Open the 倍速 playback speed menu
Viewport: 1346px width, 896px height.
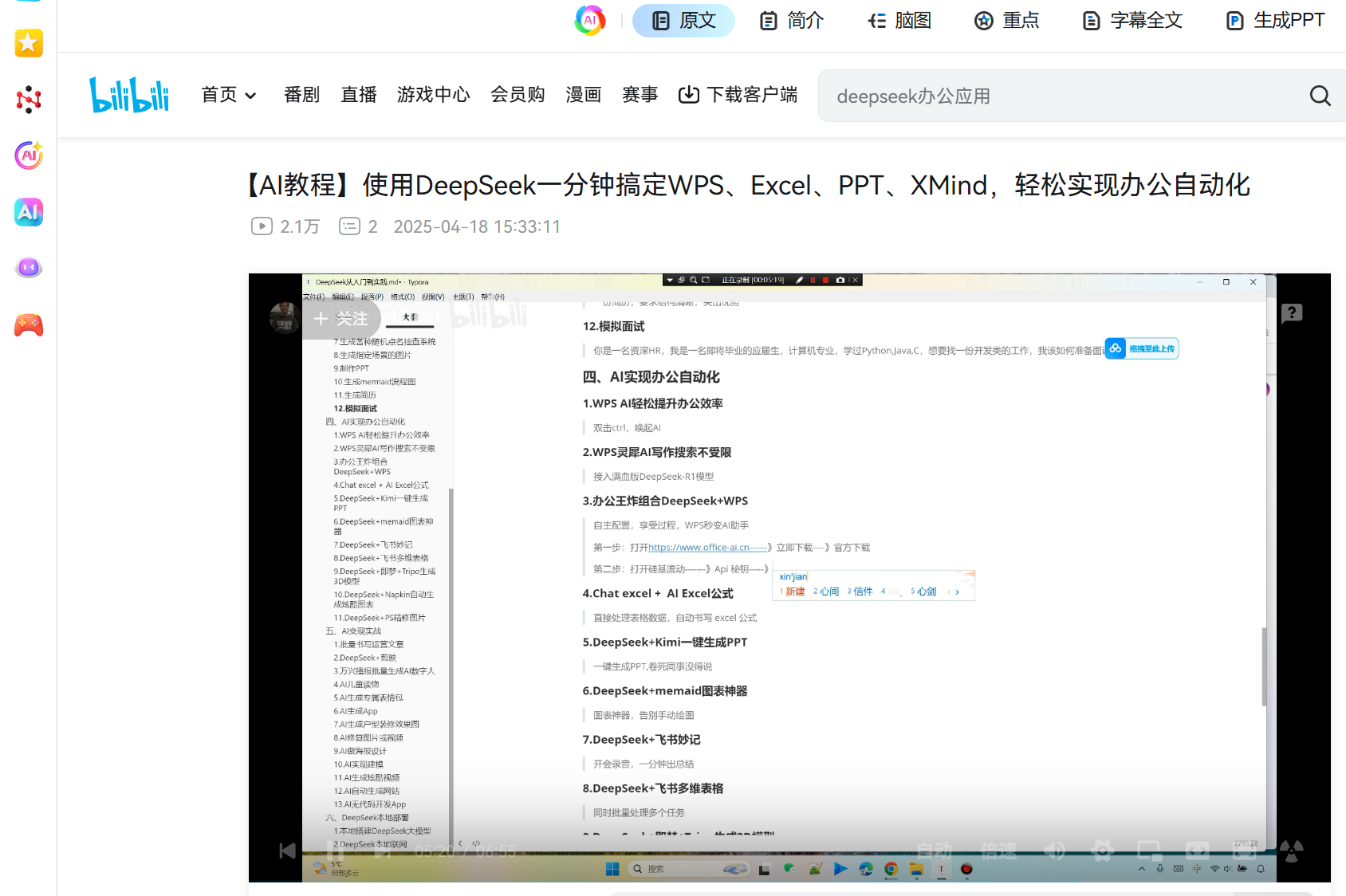[998, 851]
